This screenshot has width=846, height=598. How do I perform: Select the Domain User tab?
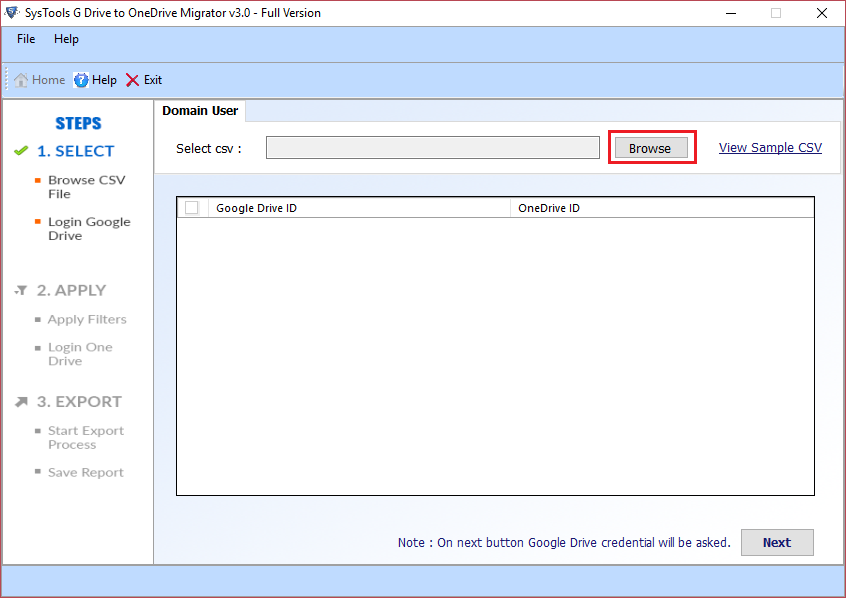click(200, 111)
